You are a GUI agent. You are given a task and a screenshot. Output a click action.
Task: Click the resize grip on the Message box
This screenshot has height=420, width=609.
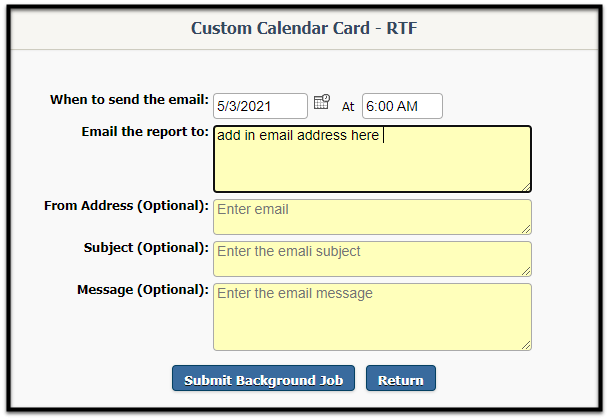pyautogui.click(x=526, y=345)
